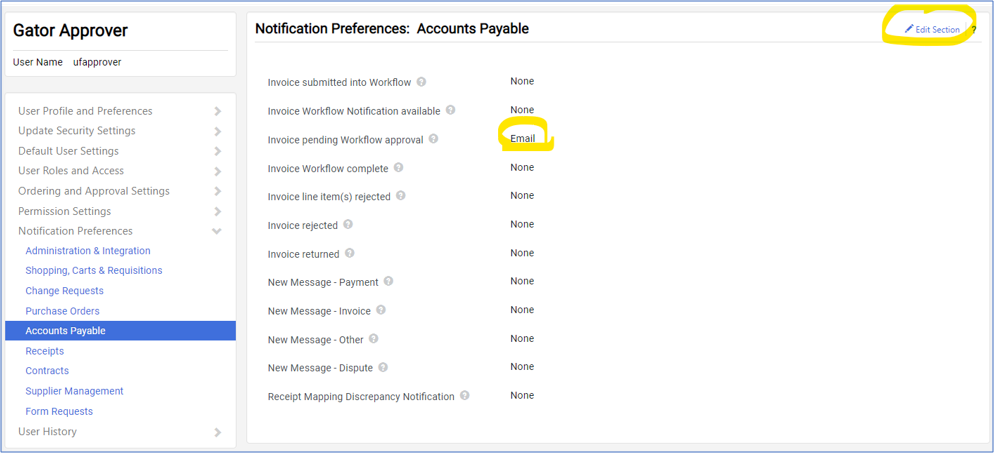Click help icon beside Invoice pending Workflow approval
The width and height of the screenshot is (994, 453).
pyautogui.click(x=433, y=139)
